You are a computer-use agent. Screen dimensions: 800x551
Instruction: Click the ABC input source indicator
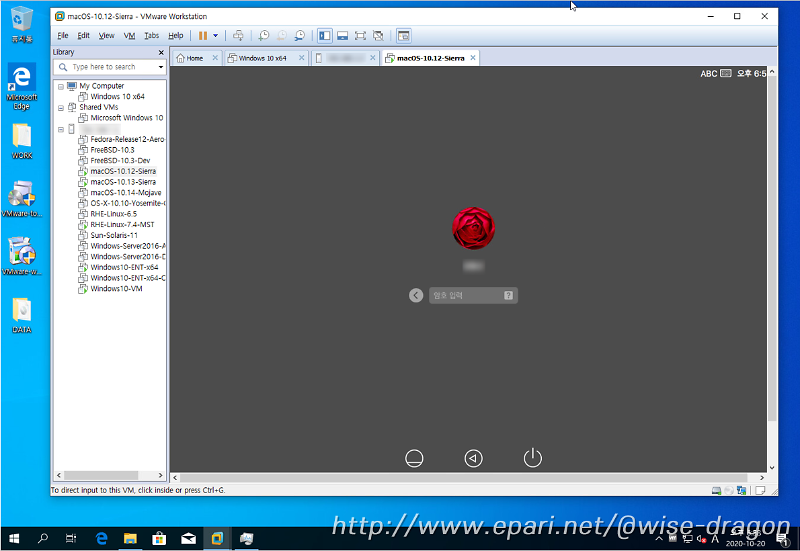coord(716,73)
